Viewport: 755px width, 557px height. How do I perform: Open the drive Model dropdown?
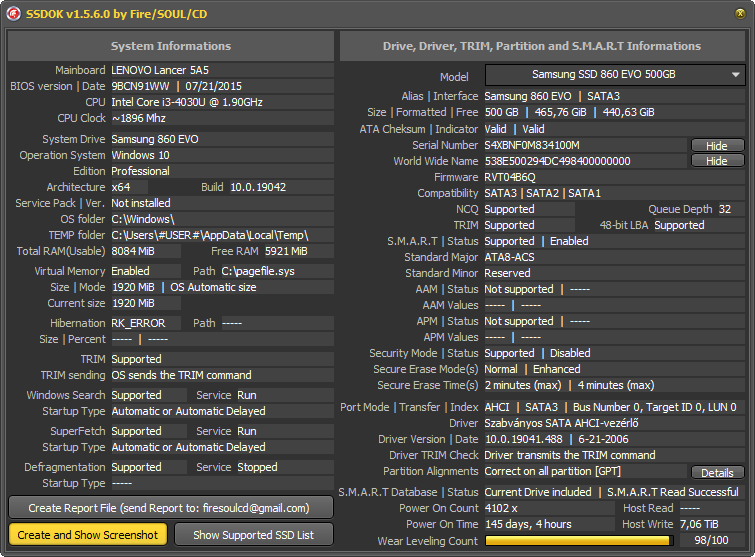pos(615,75)
